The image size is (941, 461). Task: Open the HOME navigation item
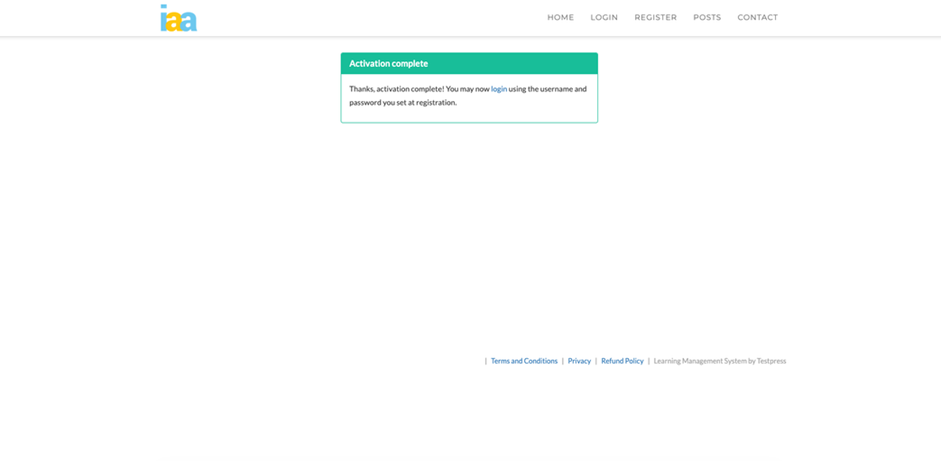(560, 17)
